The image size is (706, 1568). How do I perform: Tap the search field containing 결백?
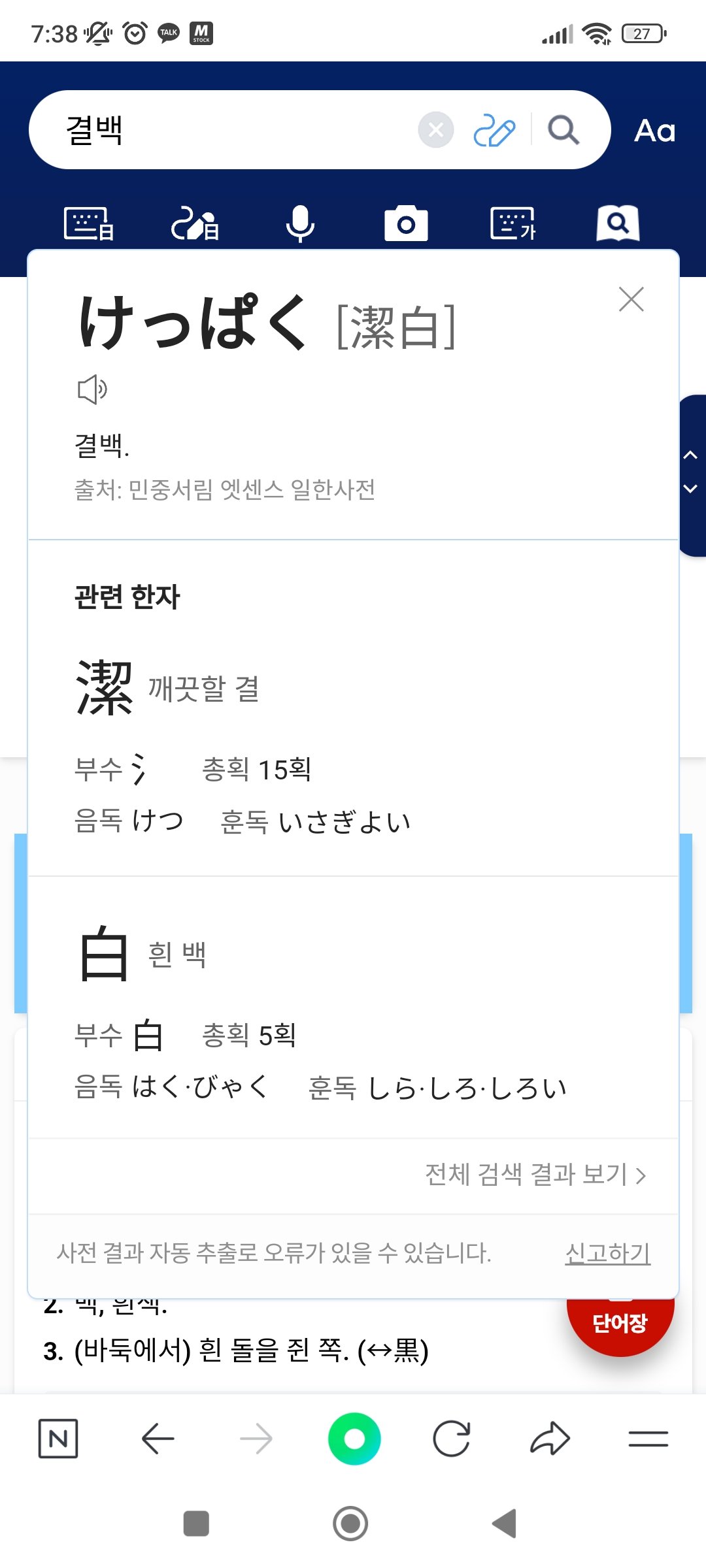[235, 130]
